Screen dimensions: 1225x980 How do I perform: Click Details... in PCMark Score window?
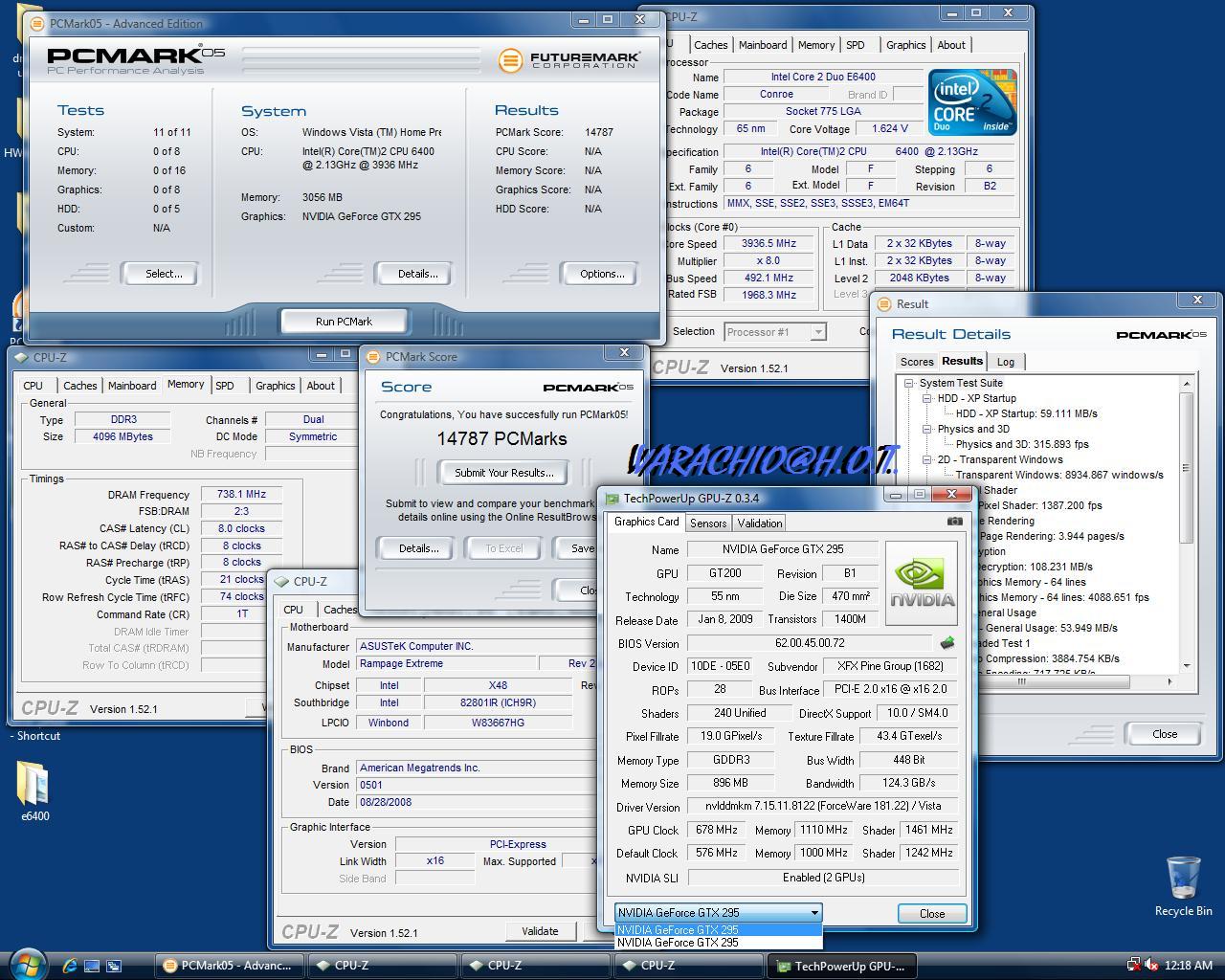[418, 548]
